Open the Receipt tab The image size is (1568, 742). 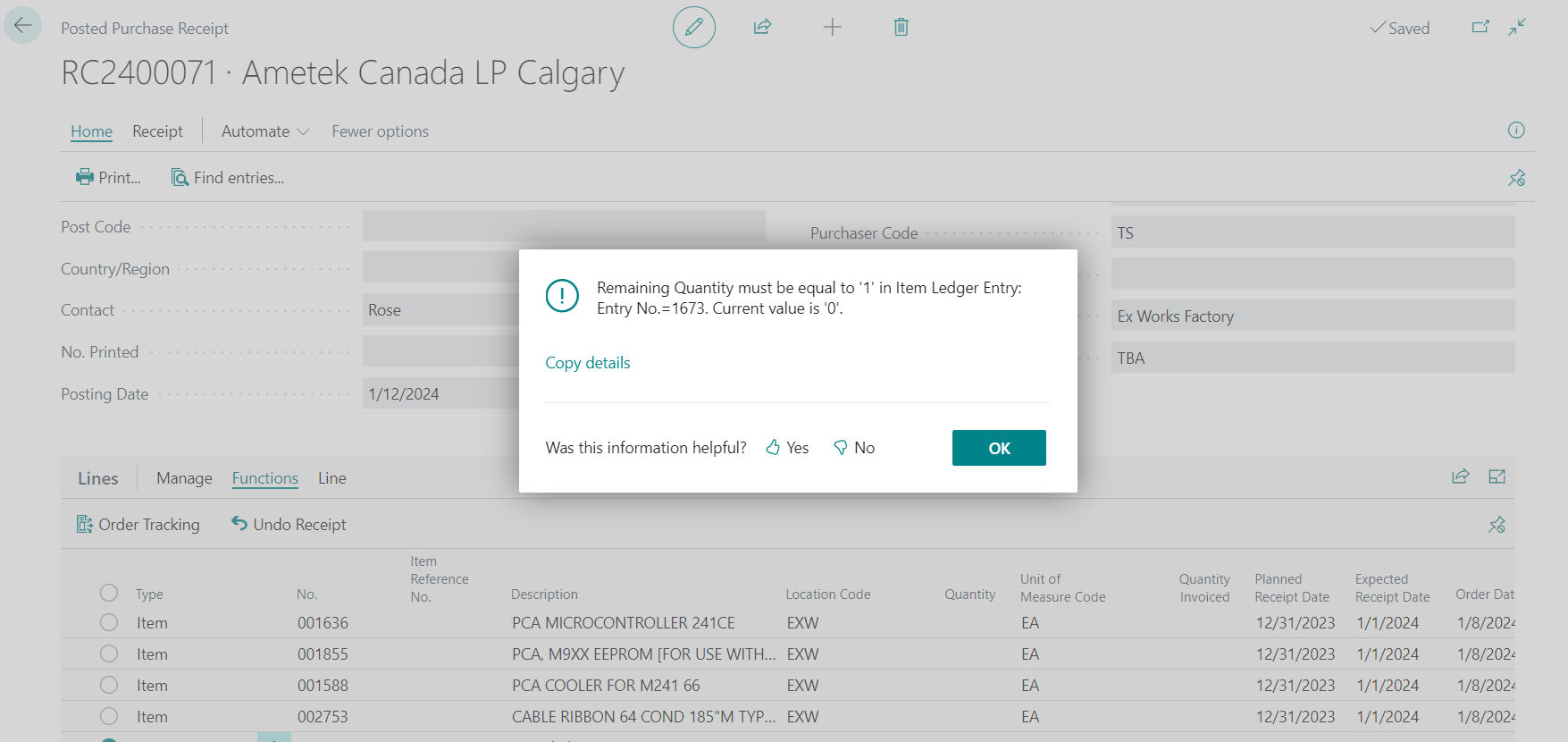(x=157, y=131)
